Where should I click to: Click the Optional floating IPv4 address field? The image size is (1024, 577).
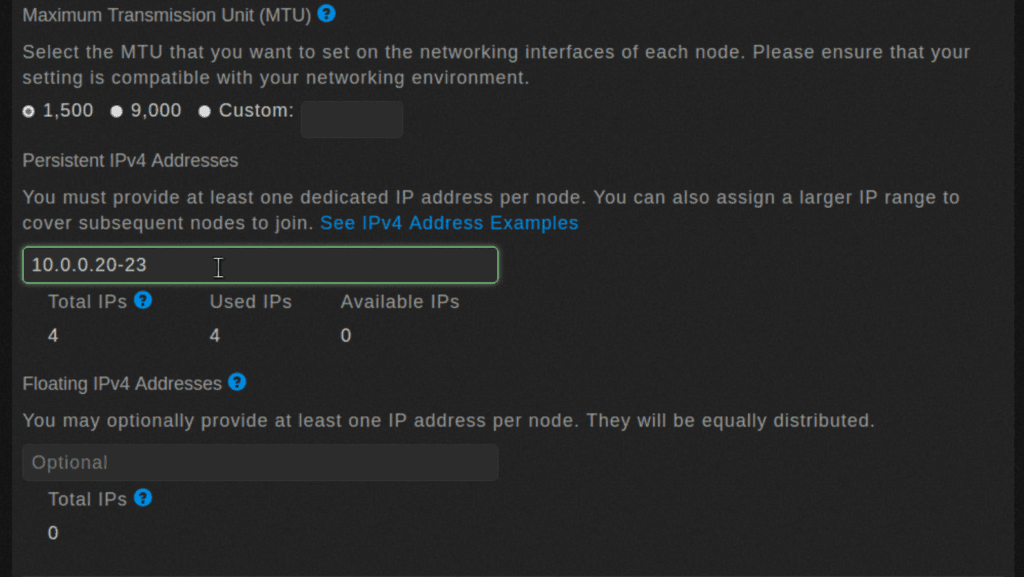pyautogui.click(x=260, y=463)
